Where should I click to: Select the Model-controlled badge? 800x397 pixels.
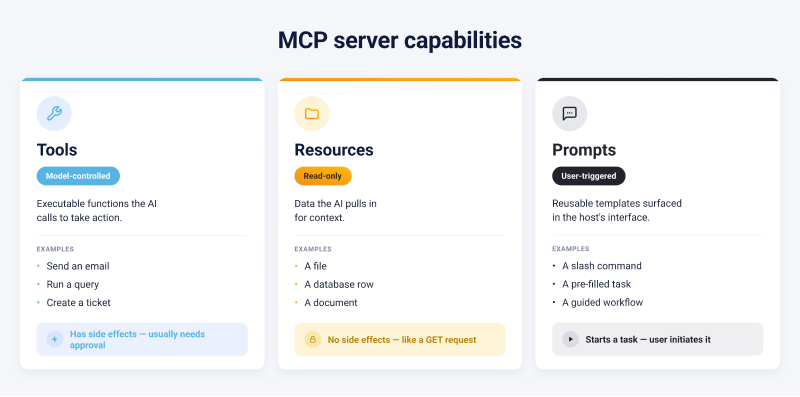(x=78, y=176)
